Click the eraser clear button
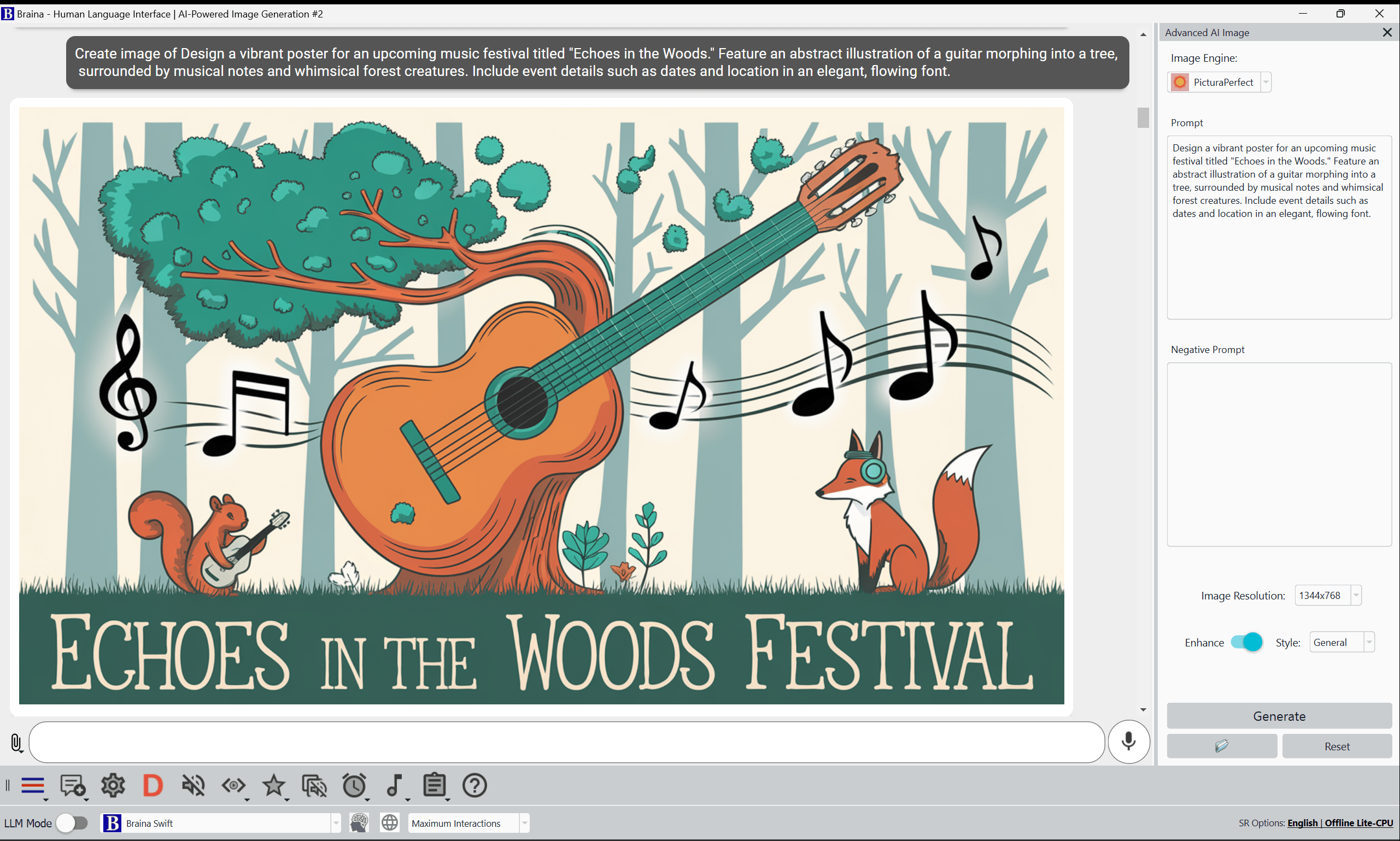 (1221, 746)
